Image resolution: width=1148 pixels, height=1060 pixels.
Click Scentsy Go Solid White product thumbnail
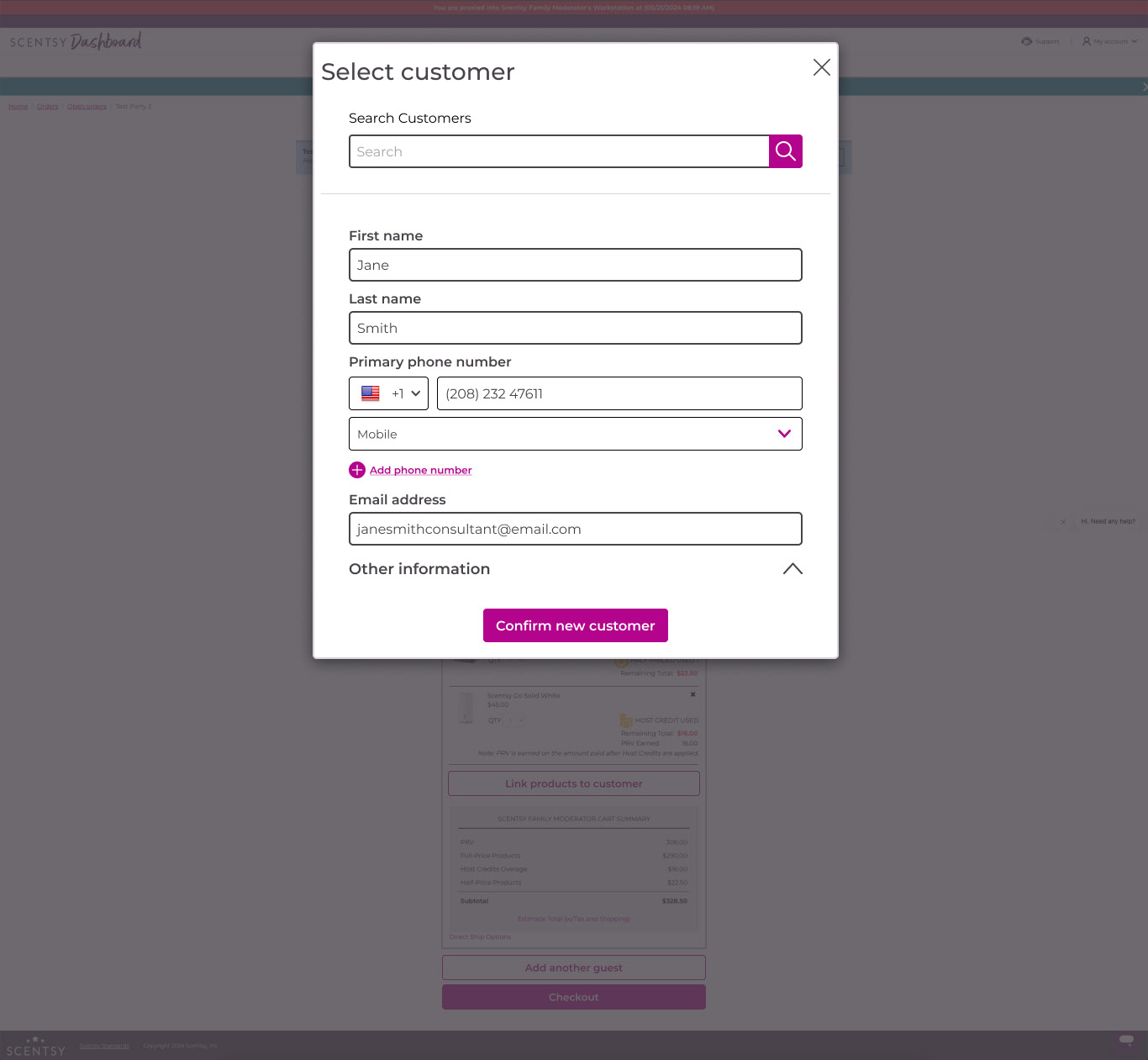466,708
